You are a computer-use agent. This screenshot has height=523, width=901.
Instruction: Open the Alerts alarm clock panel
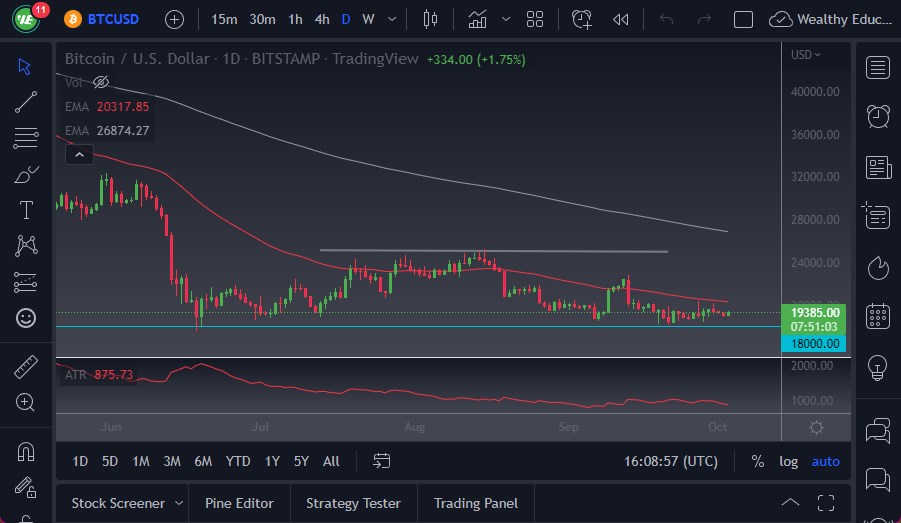[x=878, y=116]
